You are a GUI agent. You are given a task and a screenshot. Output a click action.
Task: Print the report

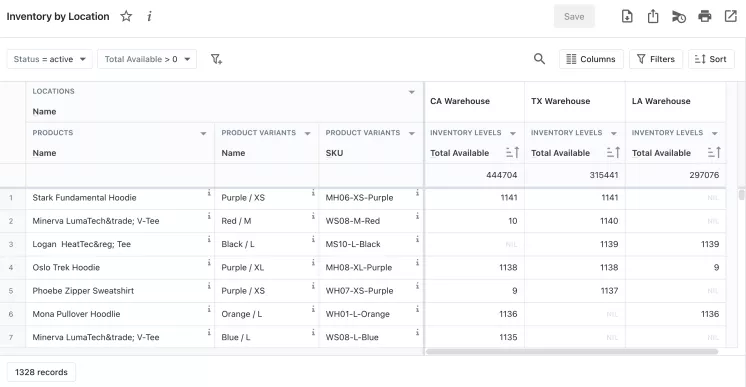pyautogui.click(x=705, y=16)
